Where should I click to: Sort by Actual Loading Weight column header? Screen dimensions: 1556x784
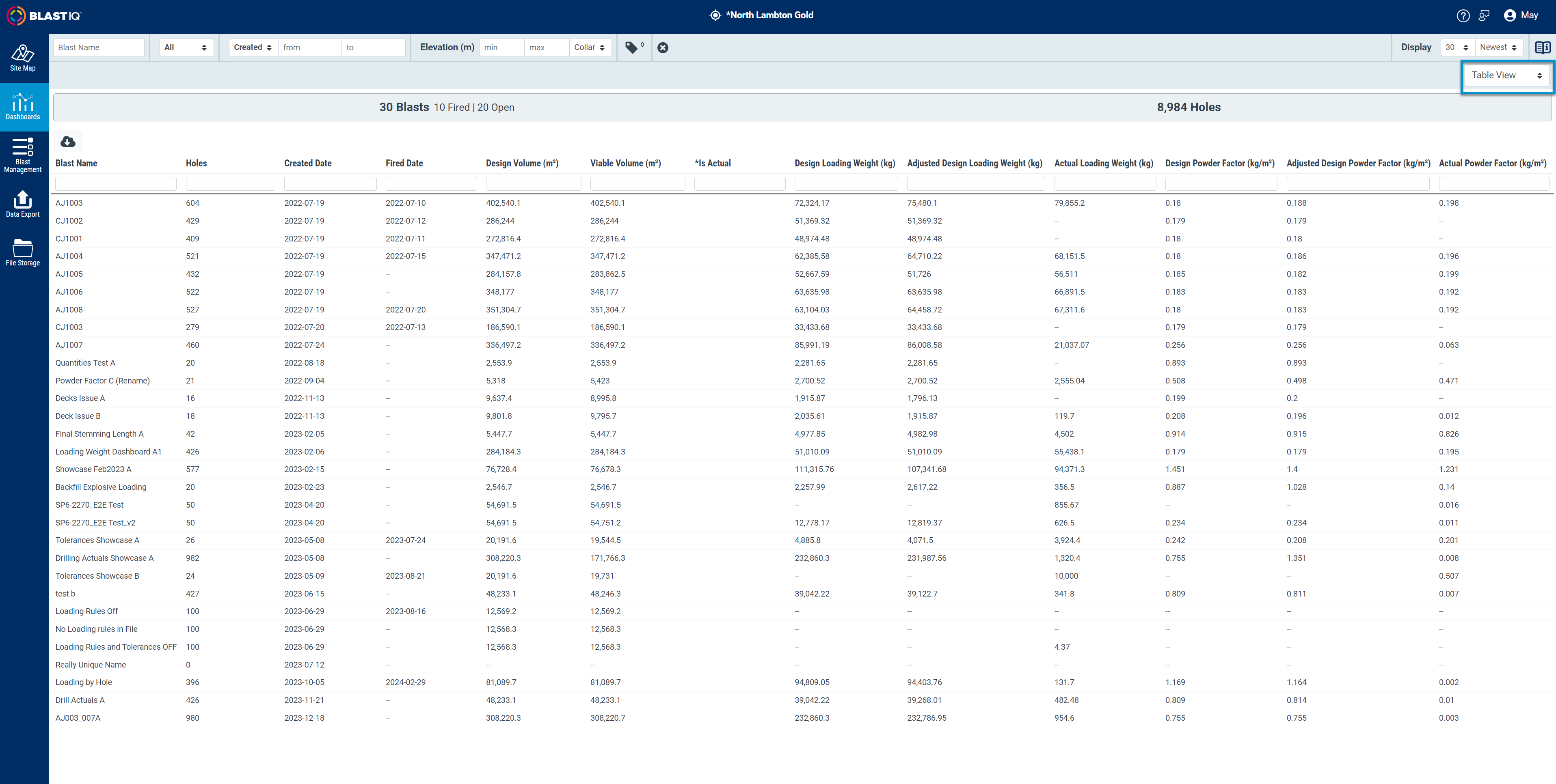(1104, 163)
